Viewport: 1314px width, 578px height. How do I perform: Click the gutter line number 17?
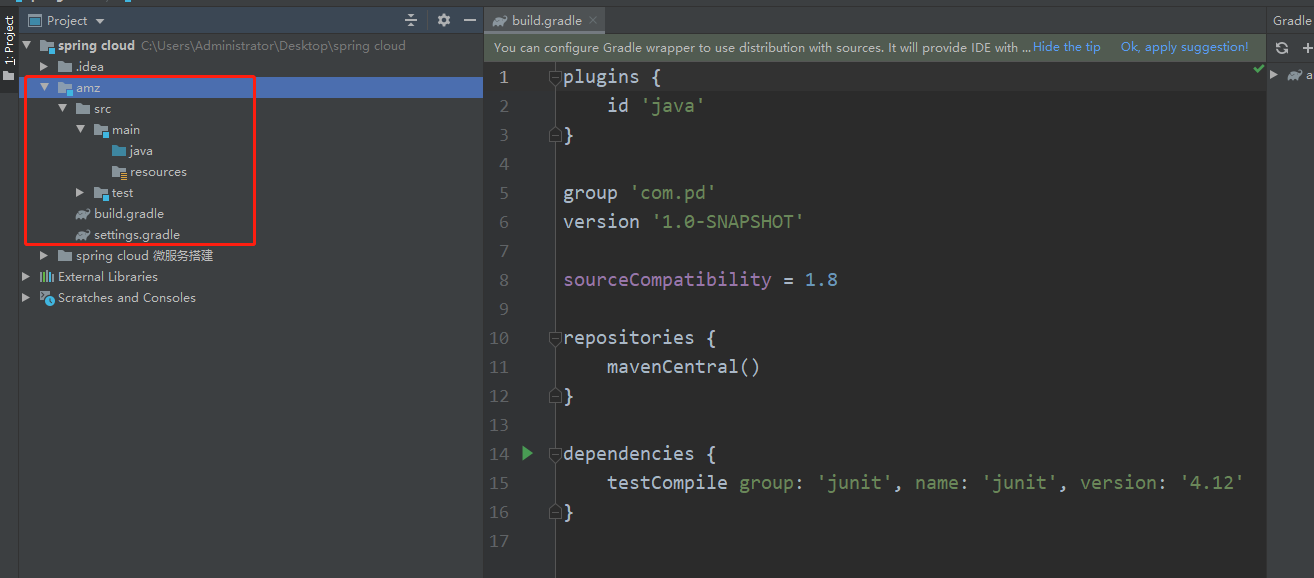(499, 541)
